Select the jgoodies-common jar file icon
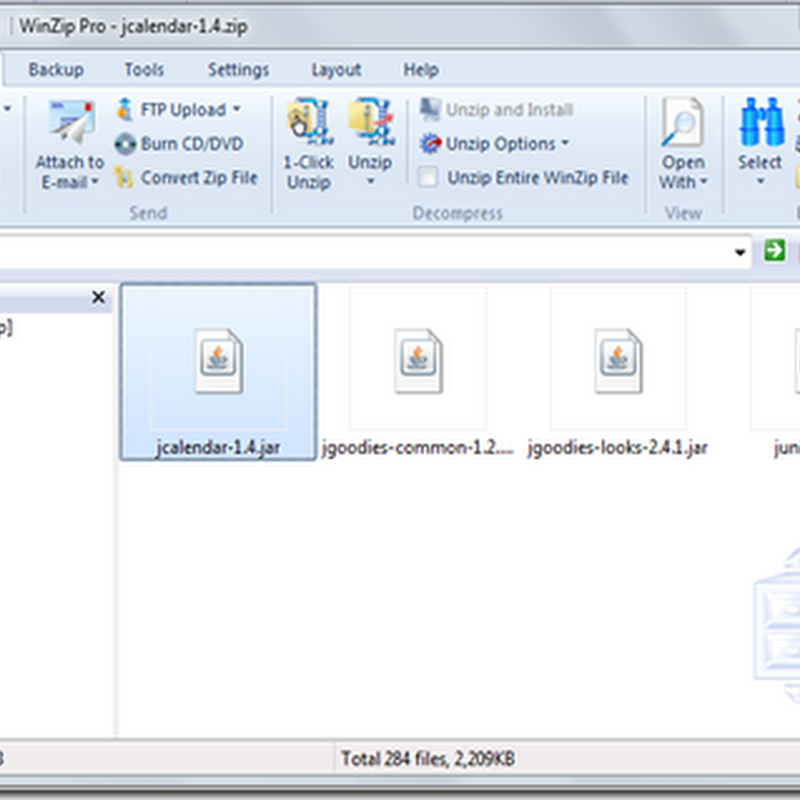The width and height of the screenshot is (800, 800). coord(418,361)
